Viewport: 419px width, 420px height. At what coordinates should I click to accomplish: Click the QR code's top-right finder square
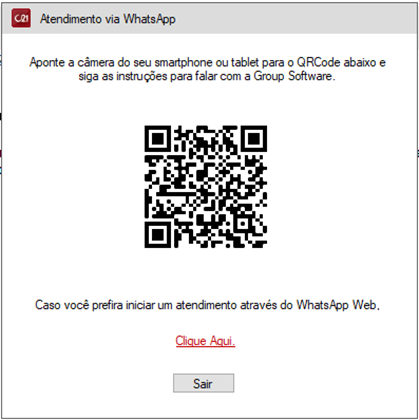[254, 139]
